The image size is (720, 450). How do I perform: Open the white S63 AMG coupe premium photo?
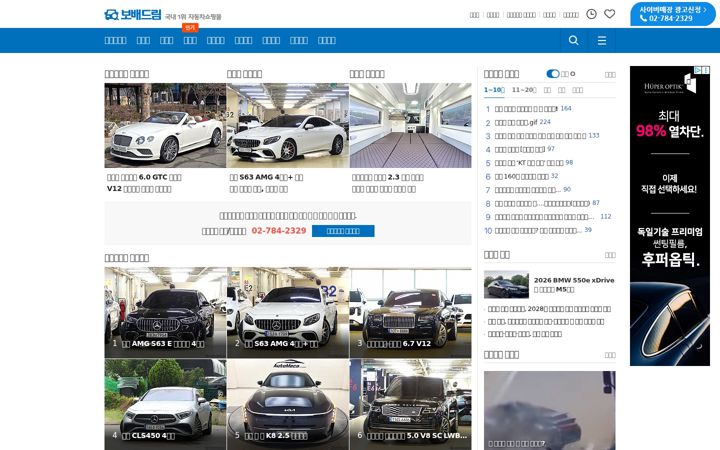[x=288, y=125]
